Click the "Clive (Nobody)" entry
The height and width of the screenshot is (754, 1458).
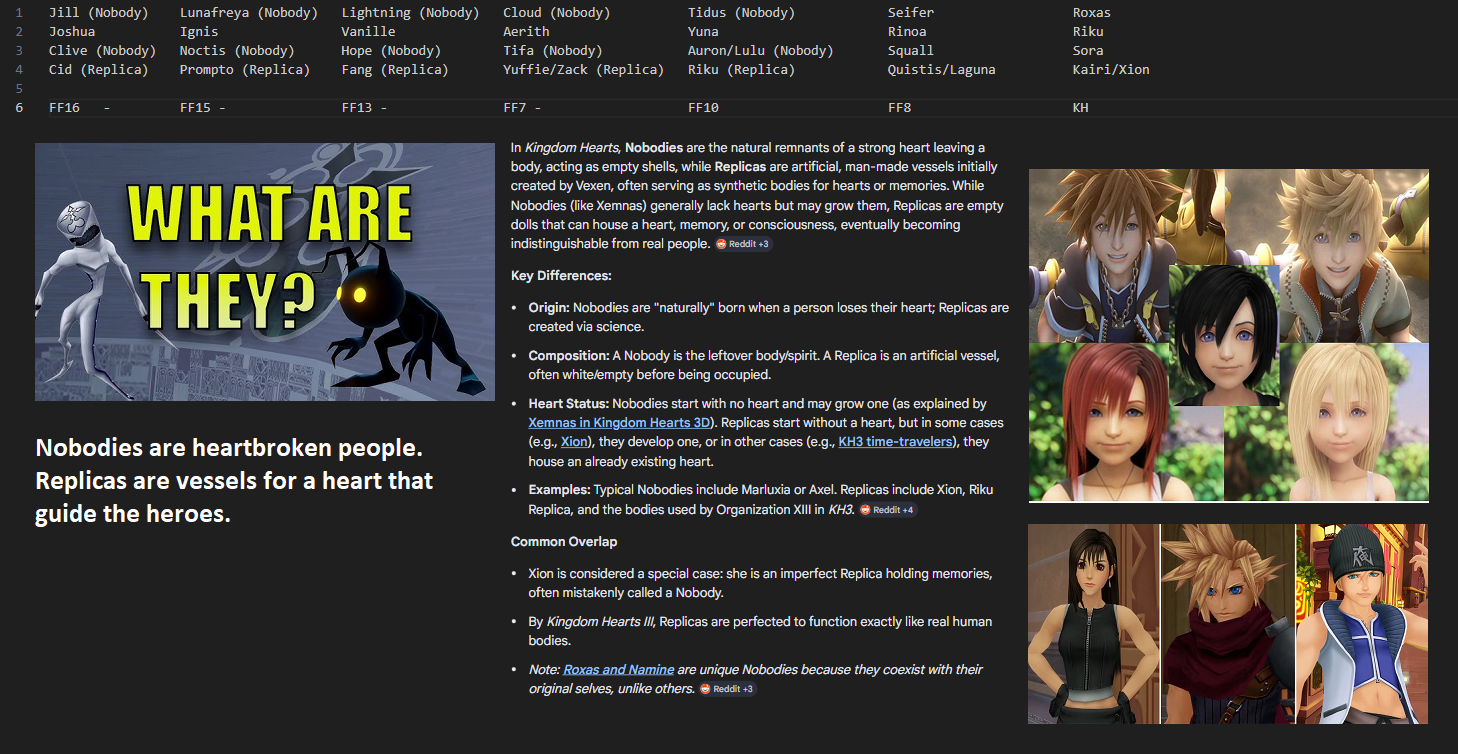(x=102, y=51)
